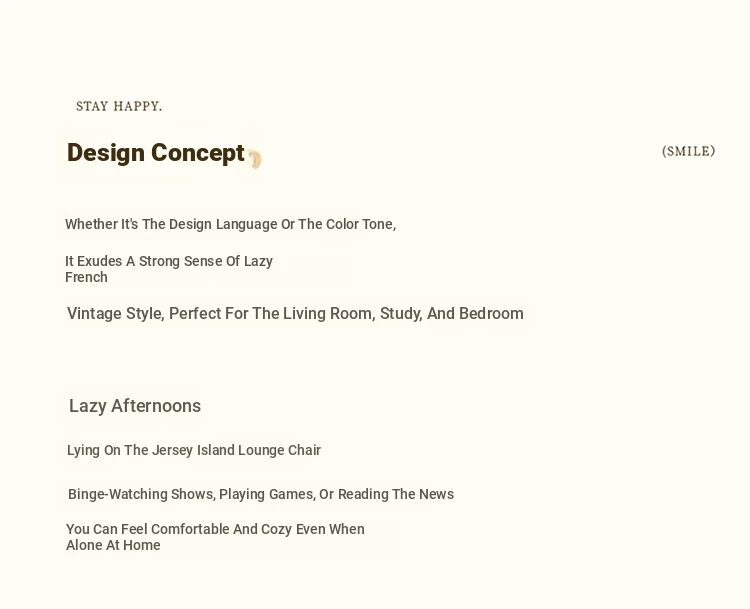Click the "(SMILE)" label
750x609 pixels.
tap(688, 151)
